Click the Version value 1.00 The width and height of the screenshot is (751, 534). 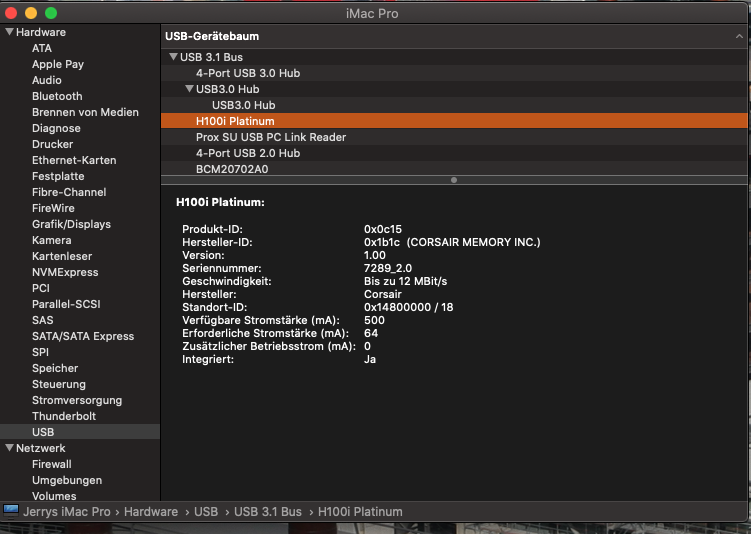point(375,255)
